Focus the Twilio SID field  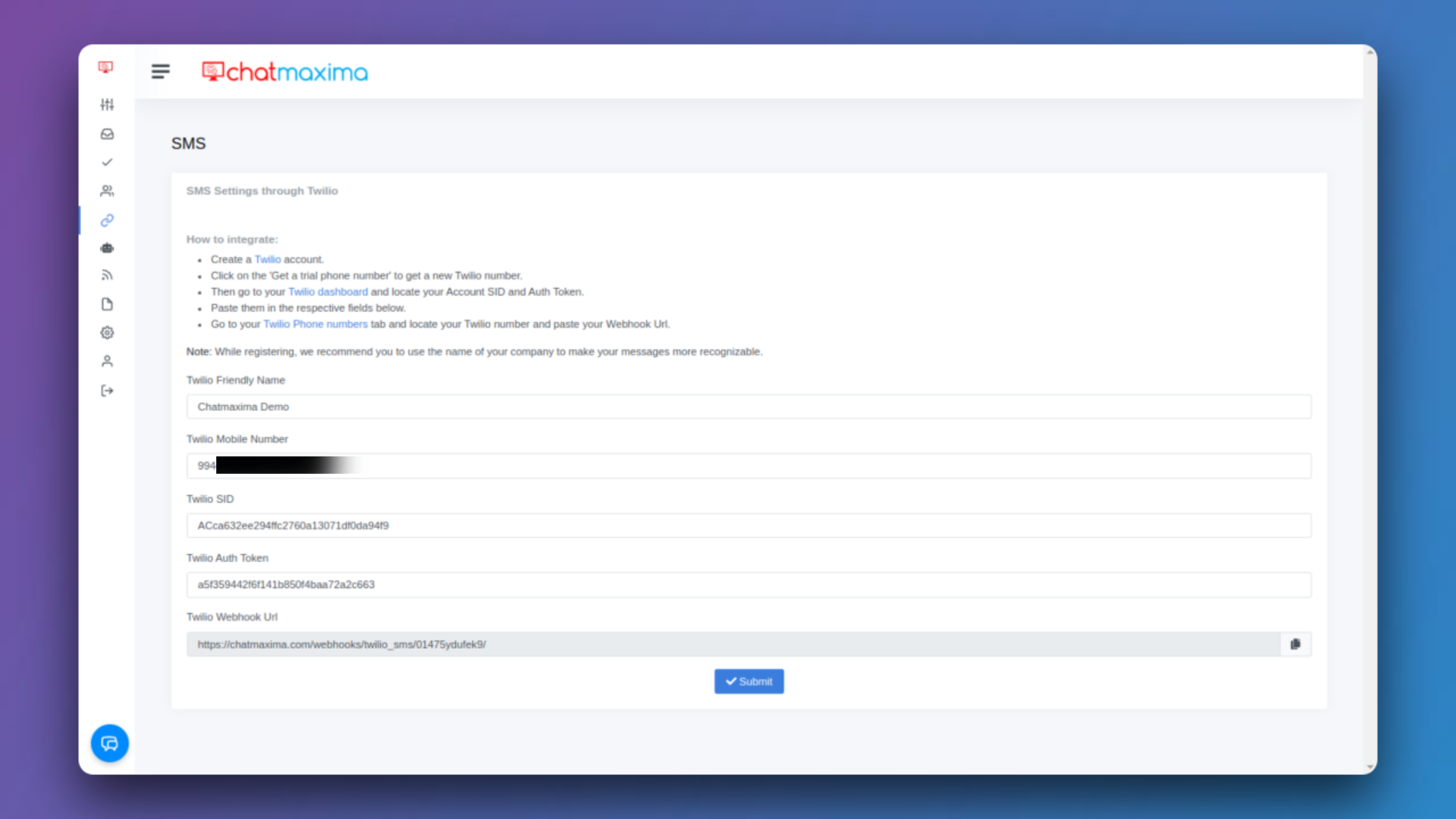748,526
